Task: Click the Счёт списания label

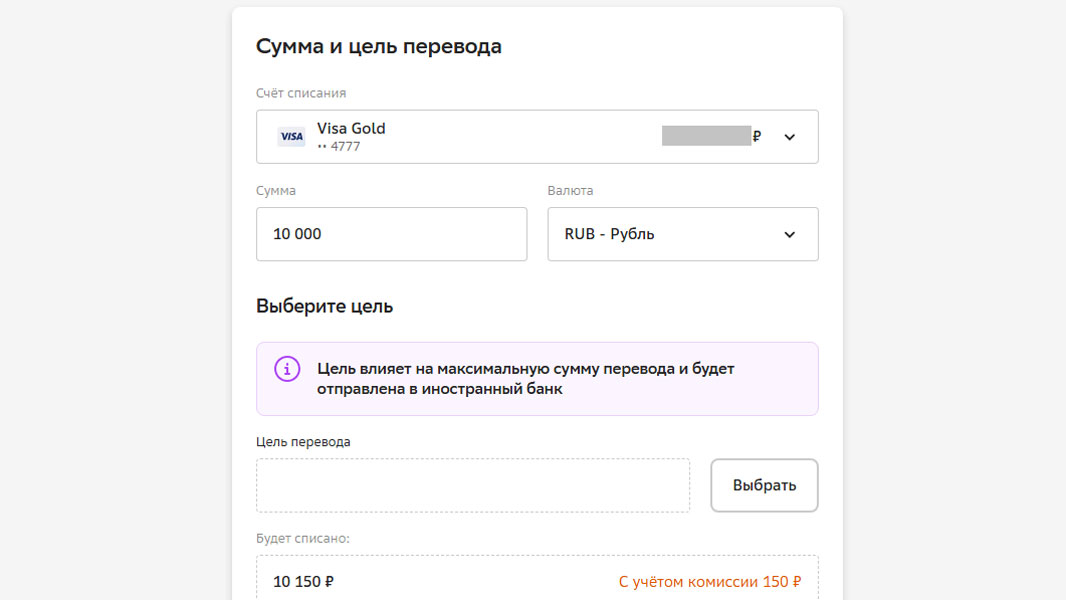Action: coord(301,93)
